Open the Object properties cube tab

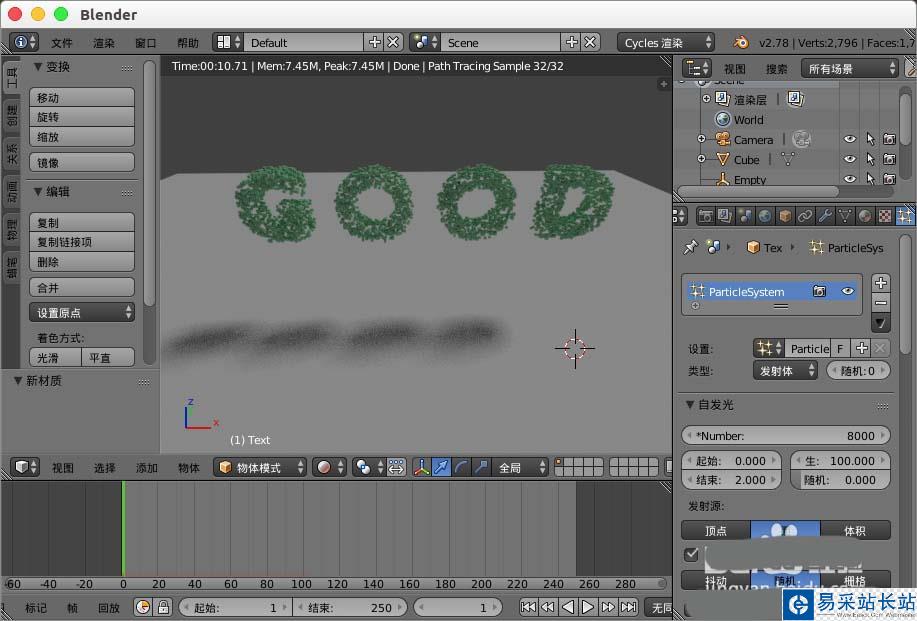(x=785, y=216)
